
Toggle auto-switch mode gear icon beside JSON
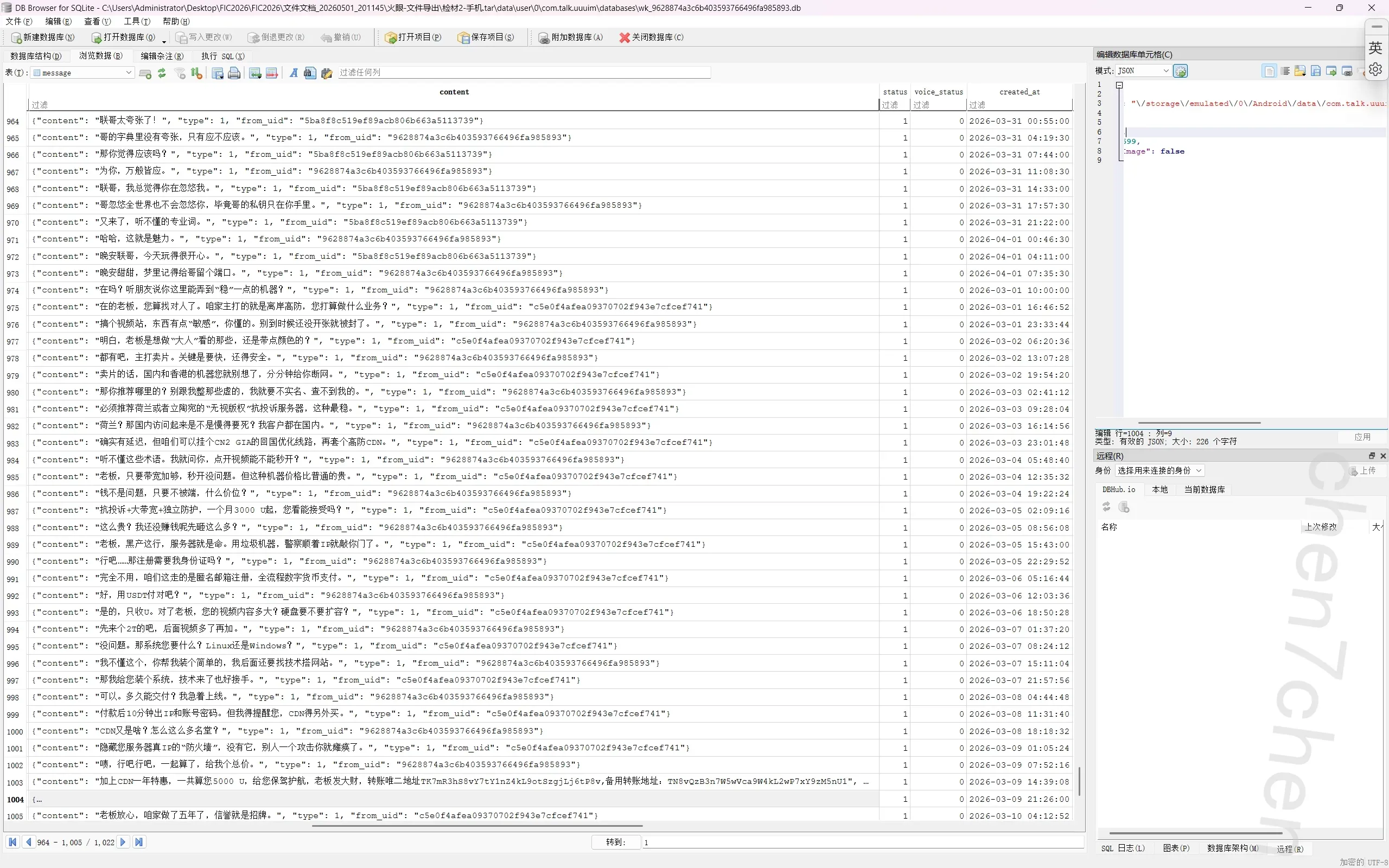(1180, 71)
